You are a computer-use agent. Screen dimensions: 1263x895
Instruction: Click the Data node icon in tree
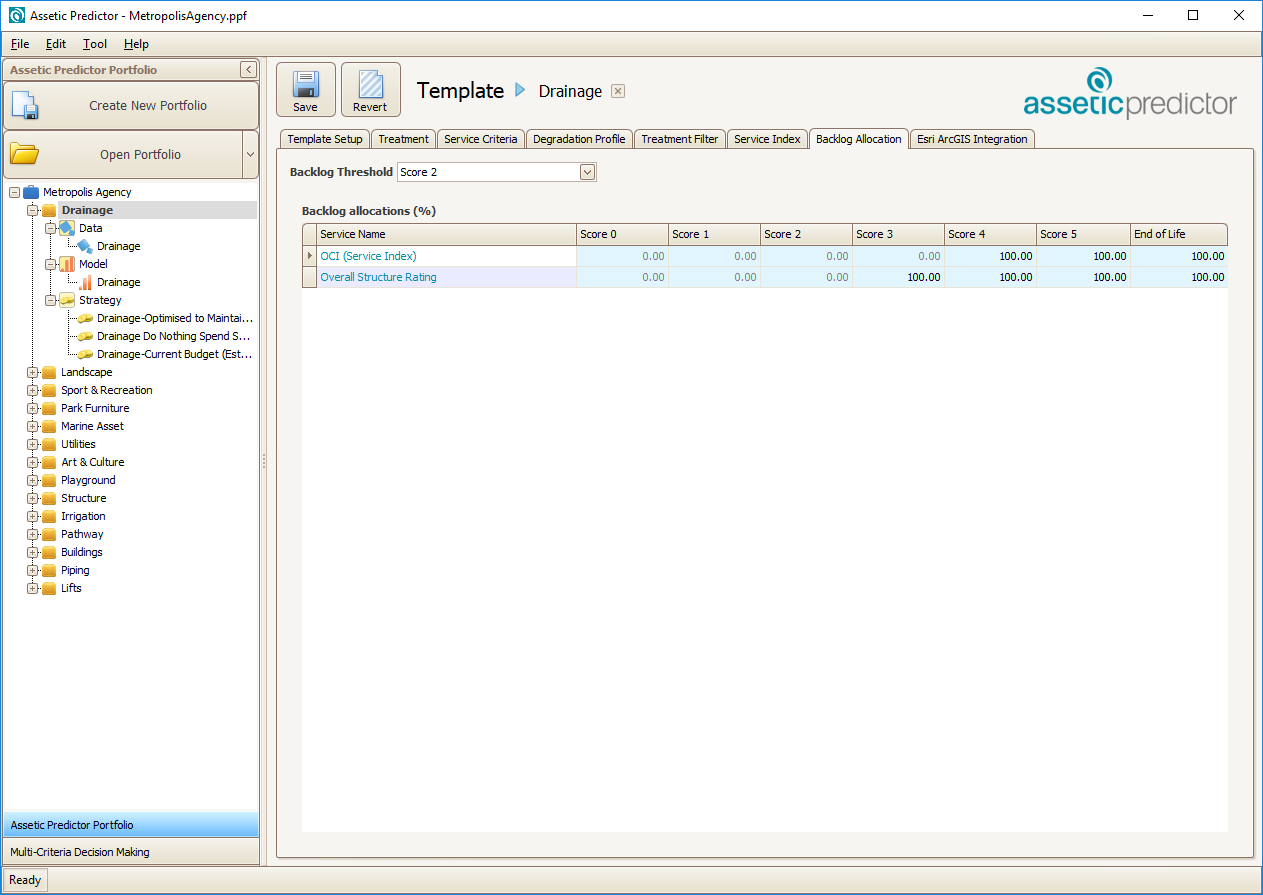click(x=67, y=228)
